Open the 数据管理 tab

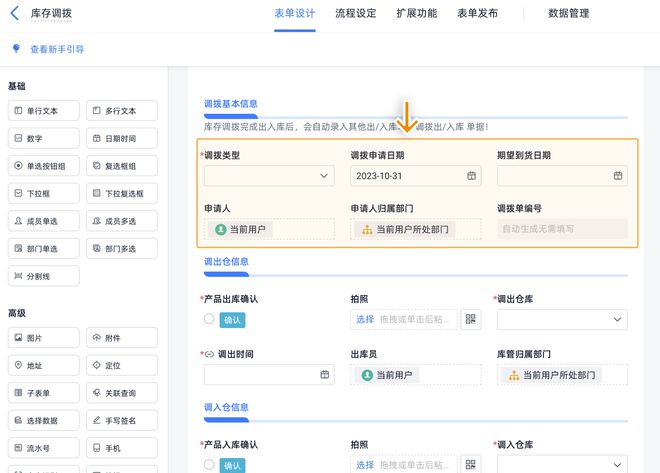pos(569,14)
